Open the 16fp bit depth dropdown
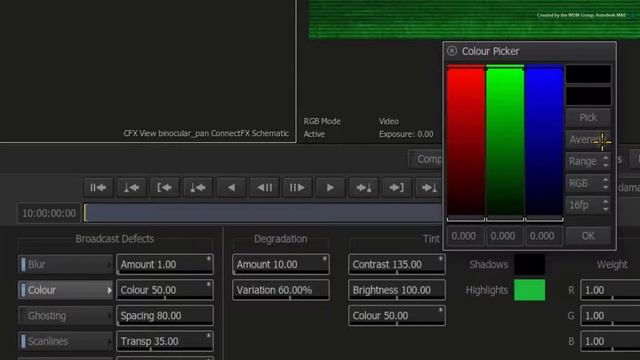Viewport: 640px width, 360px height. click(x=588, y=205)
